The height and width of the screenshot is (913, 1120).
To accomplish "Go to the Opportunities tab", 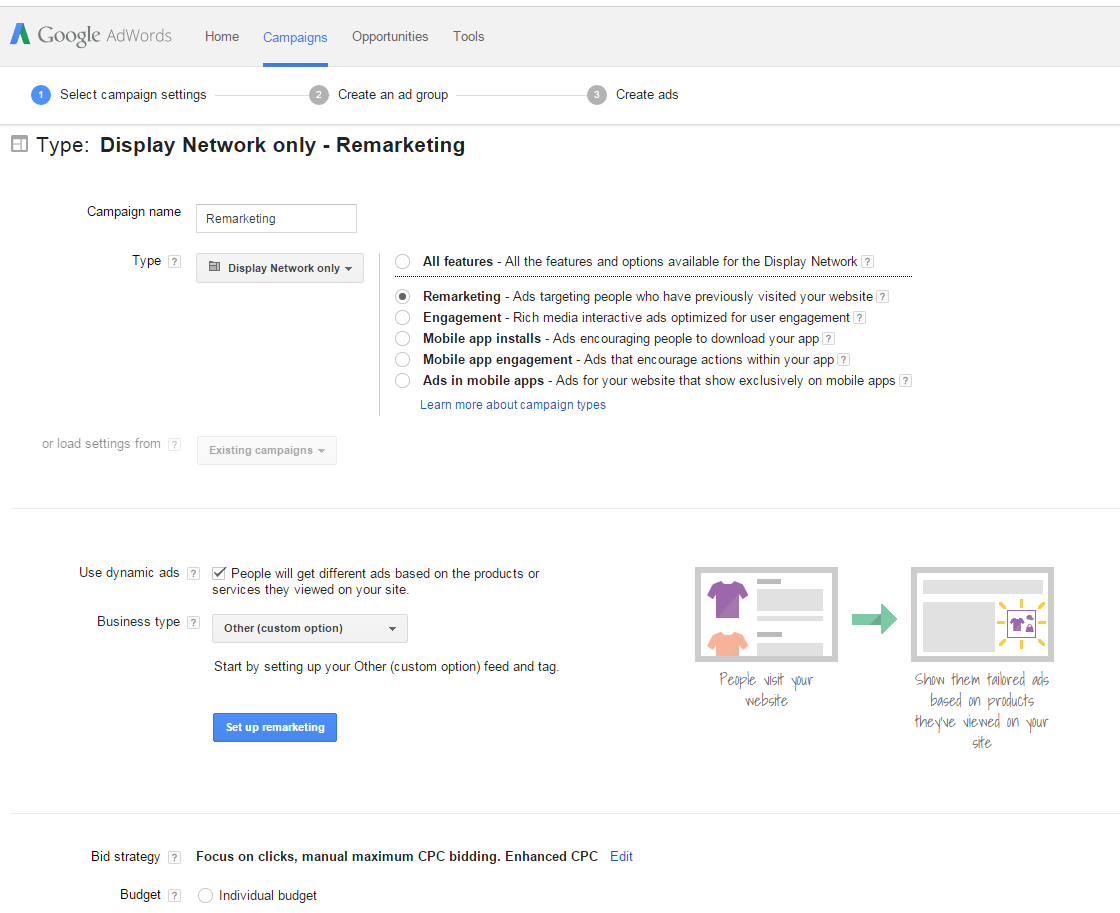I will pos(390,36).
